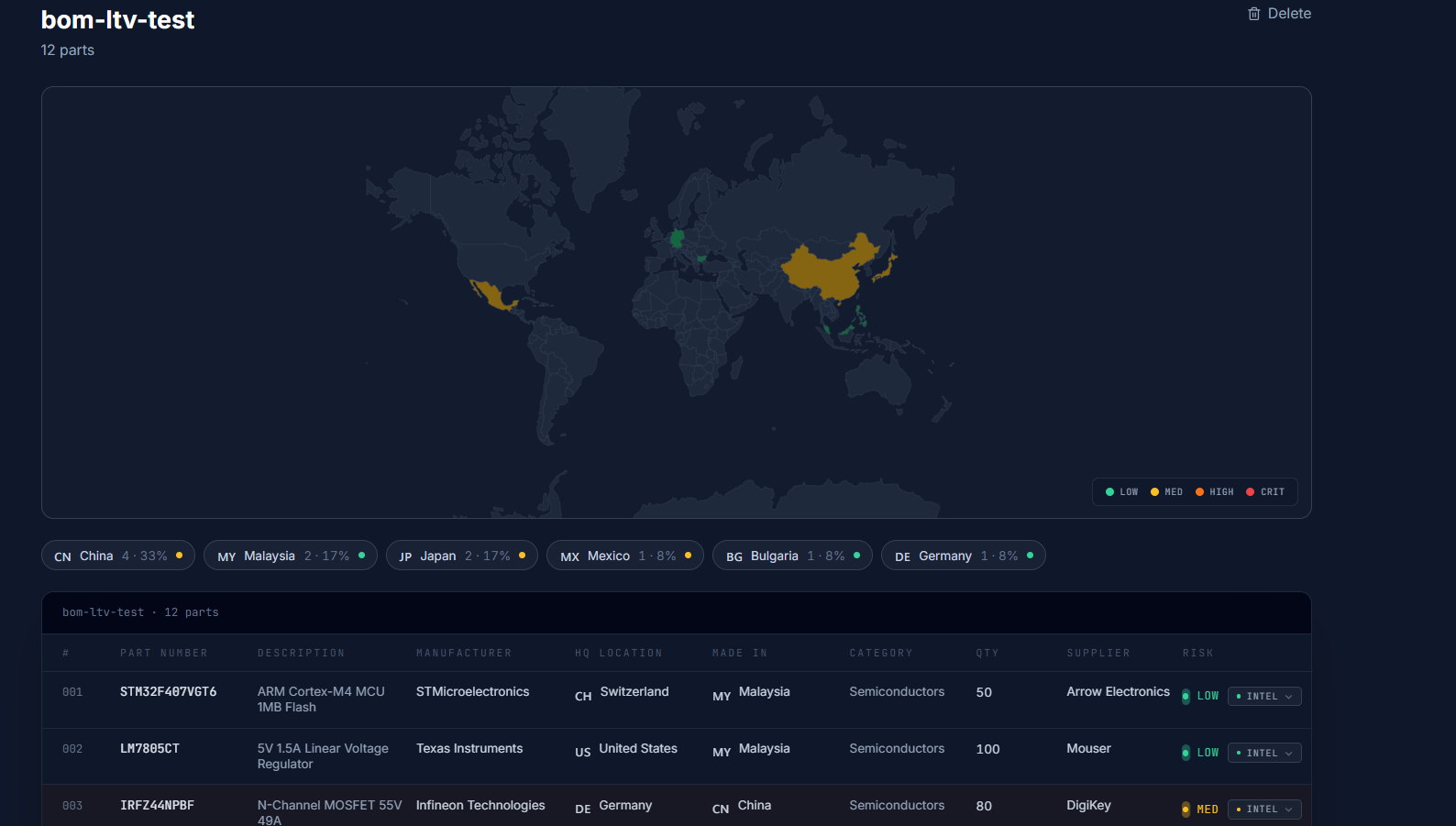Open INTEL dropdown for LM7805CT row
The image size is (1456, 826).
1264,753
